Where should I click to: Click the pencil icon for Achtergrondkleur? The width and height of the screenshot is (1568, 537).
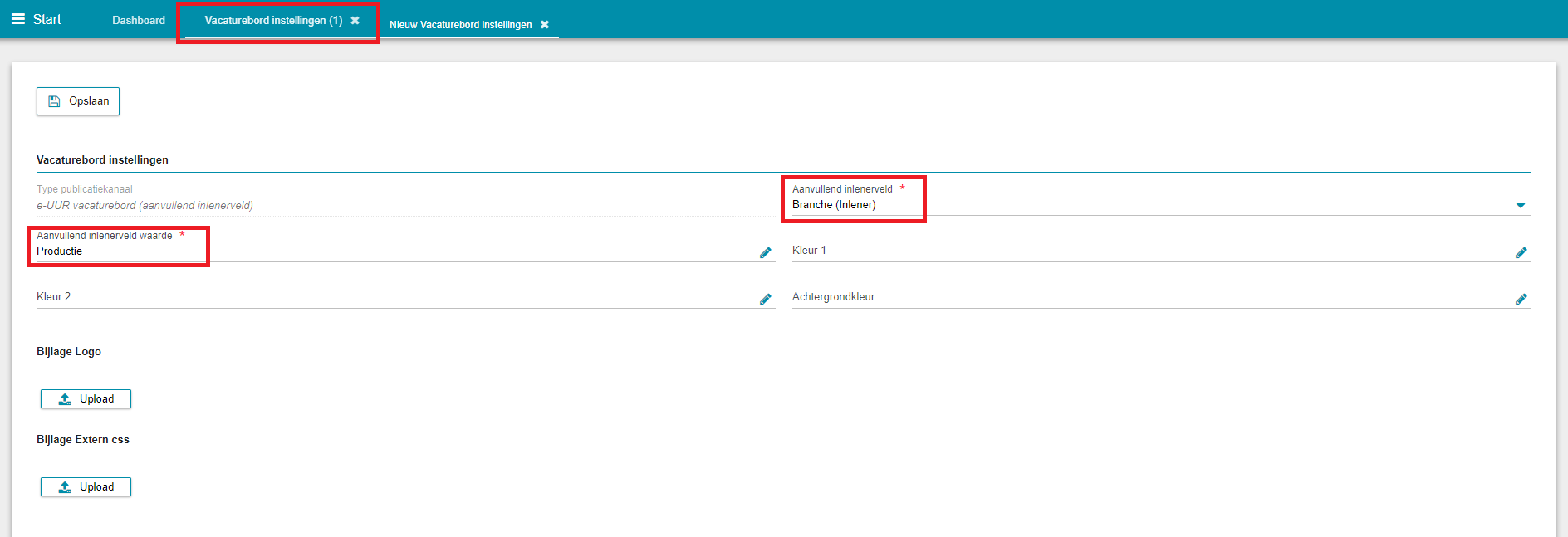1521,299
